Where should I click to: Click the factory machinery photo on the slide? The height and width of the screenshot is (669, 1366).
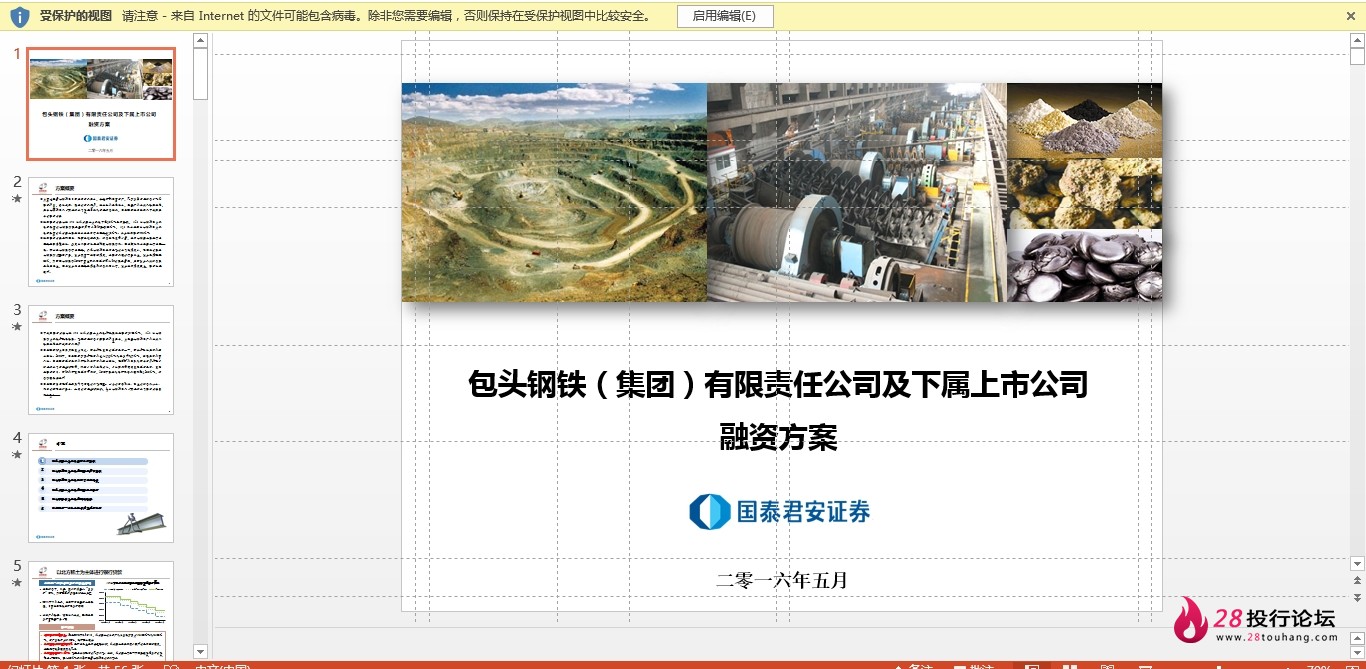[857, 192]
